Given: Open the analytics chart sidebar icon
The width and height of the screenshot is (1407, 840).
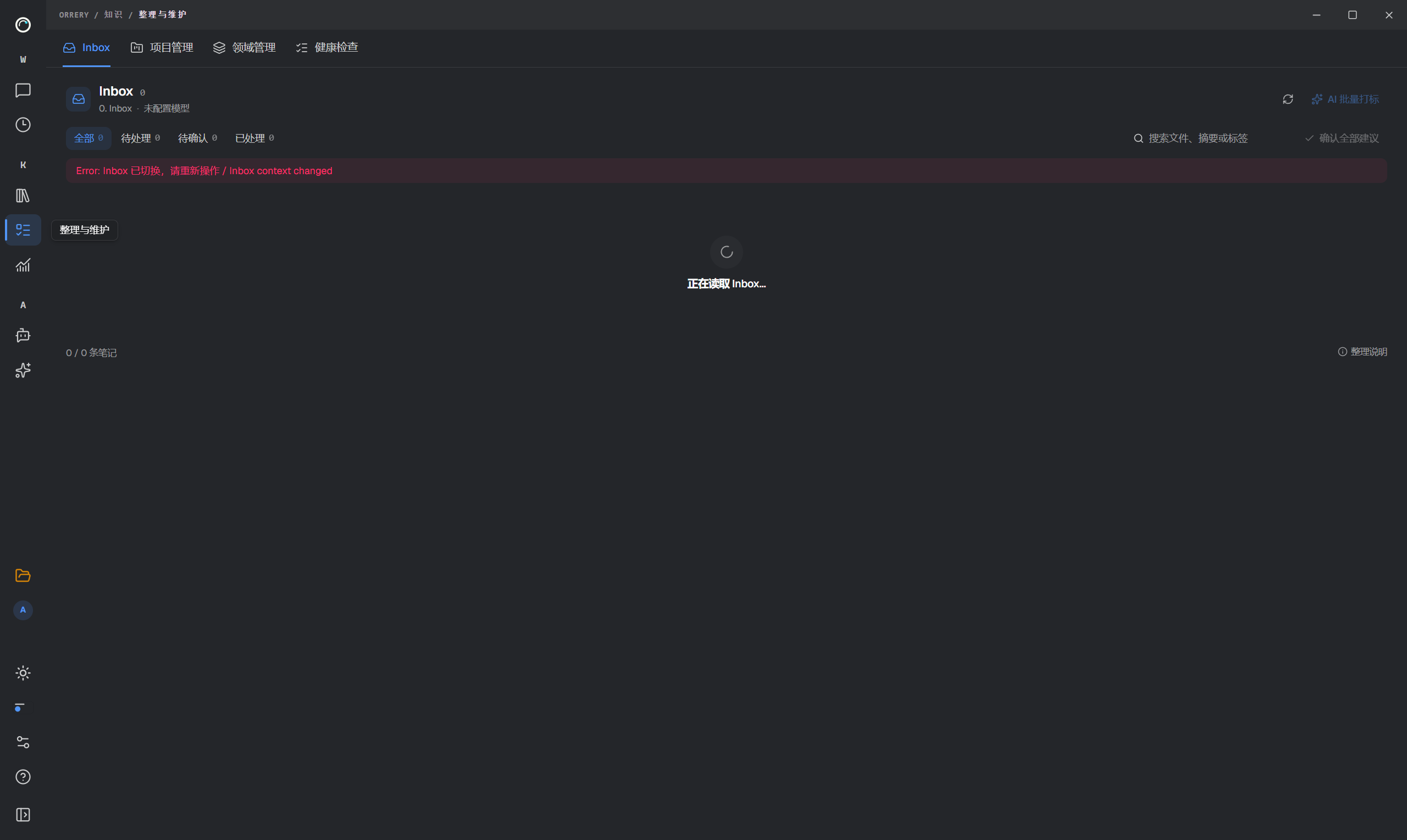Looking at the screenshot, I should tap(23, 265).
